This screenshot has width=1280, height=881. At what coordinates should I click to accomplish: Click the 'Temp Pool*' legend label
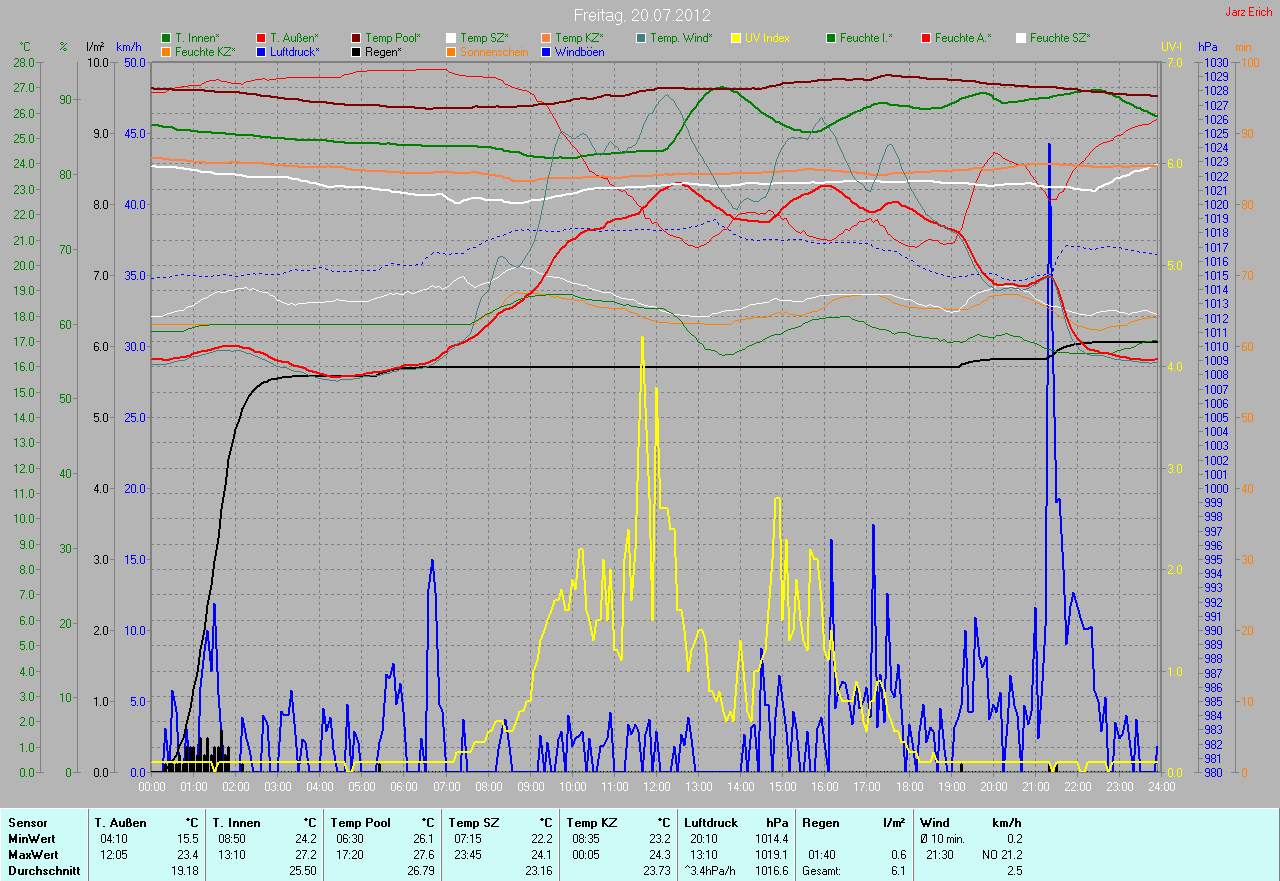click(393, 38)
